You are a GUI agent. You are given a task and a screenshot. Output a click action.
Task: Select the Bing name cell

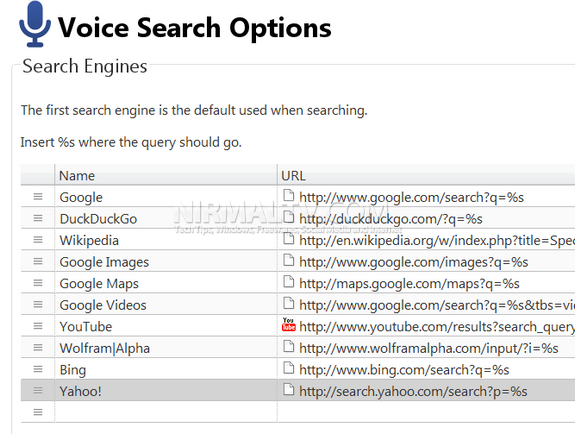(x=166, y=369)
